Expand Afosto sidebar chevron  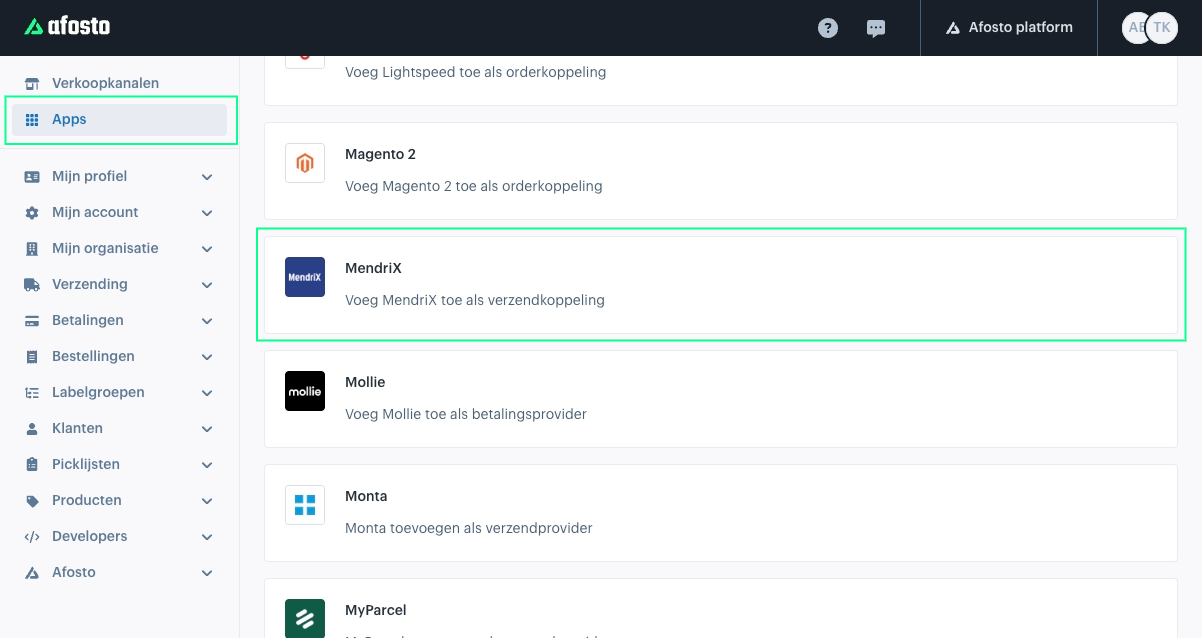pos(207,573)
